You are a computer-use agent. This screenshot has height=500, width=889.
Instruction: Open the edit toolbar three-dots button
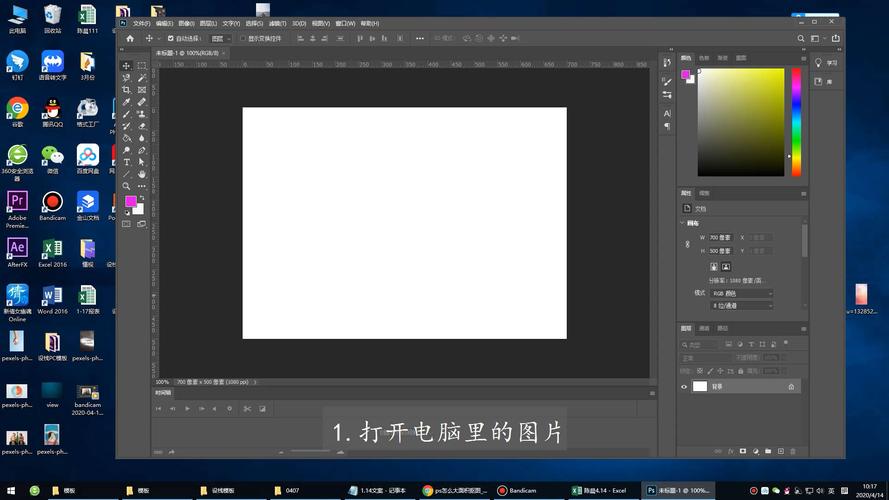(x=142, y=186)
